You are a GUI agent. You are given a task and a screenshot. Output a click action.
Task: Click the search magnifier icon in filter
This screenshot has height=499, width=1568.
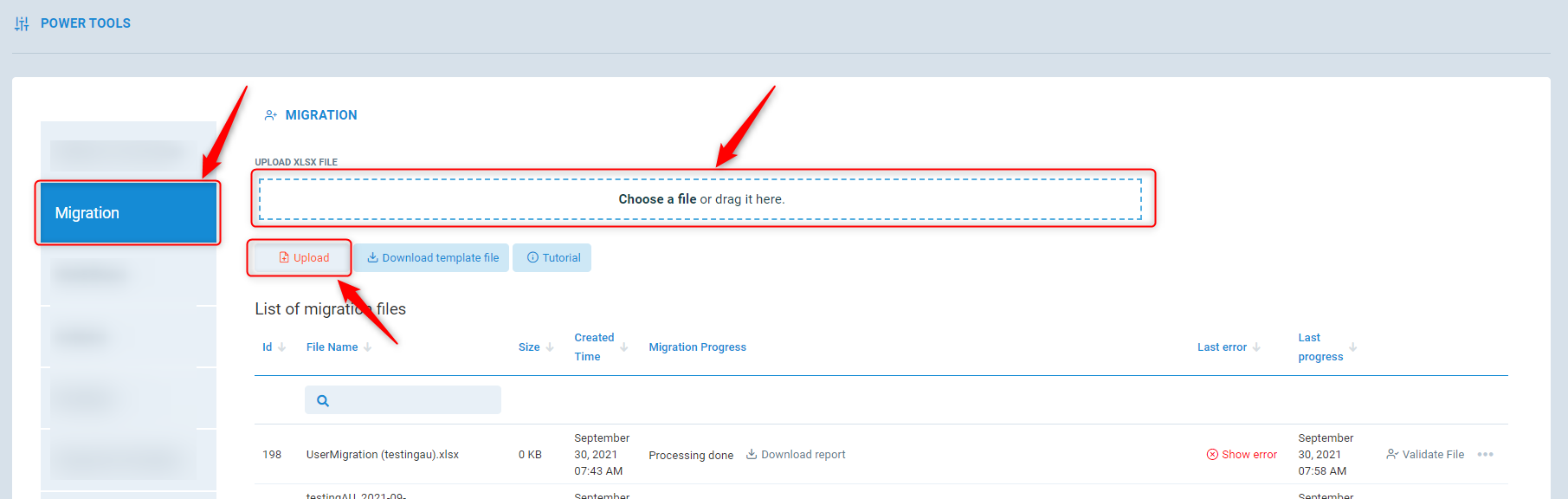[323, 400]
